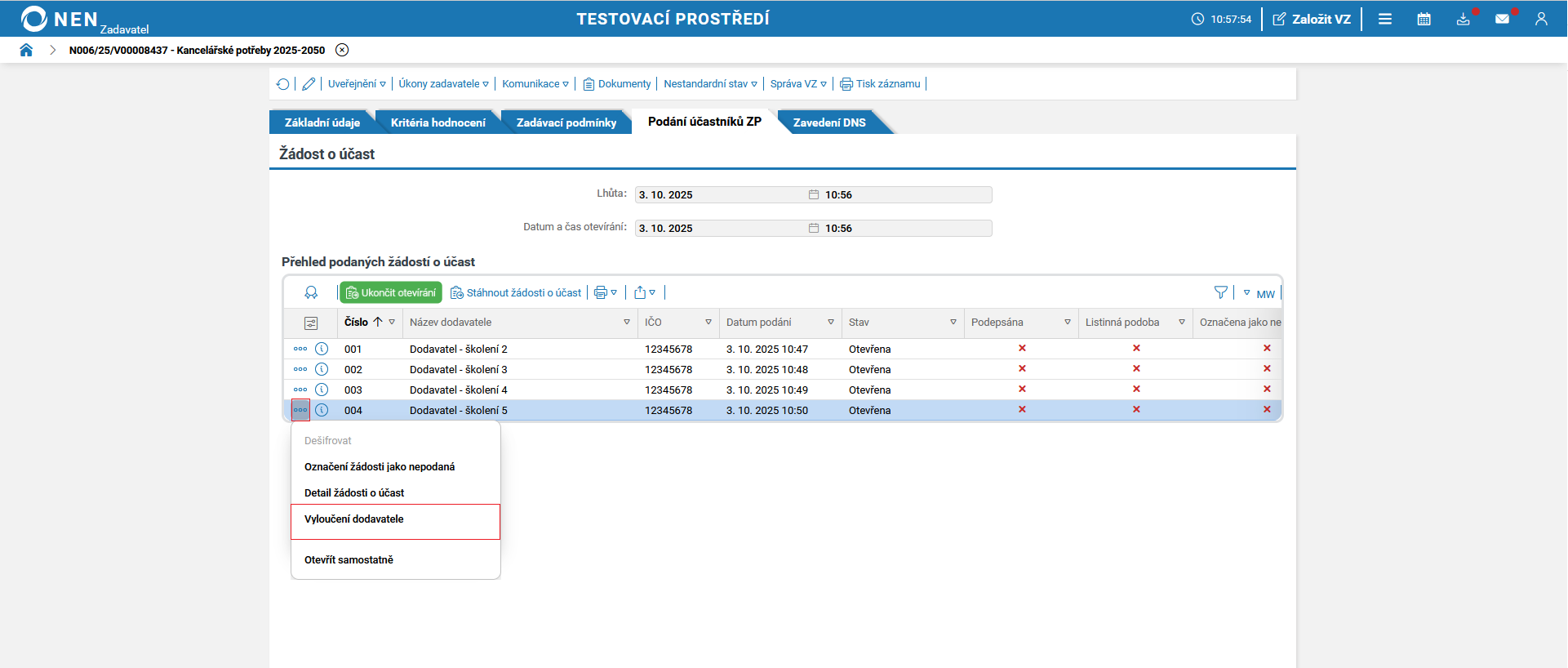Close the N006/25/V00008437 breadcrumb tab
The height and width of the screenshot is (668, 1568).
coord(342,50)
